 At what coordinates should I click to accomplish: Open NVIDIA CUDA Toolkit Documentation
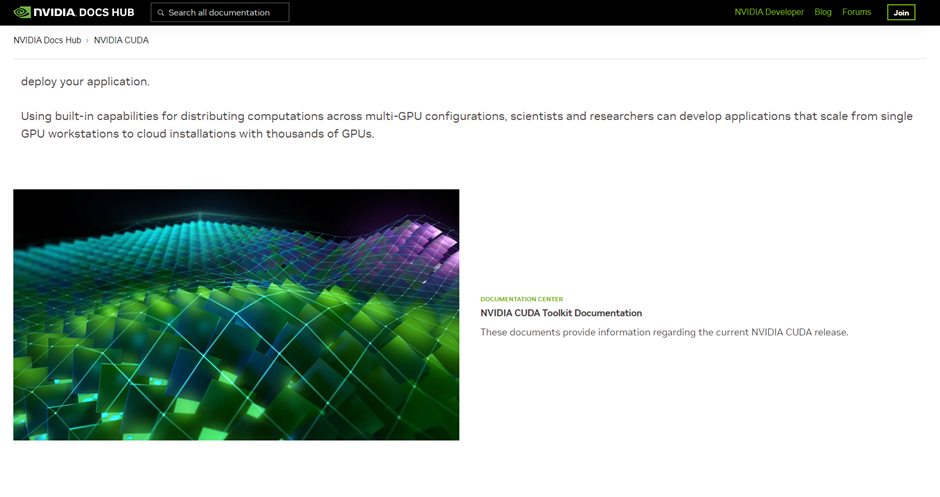coord(561,313)
